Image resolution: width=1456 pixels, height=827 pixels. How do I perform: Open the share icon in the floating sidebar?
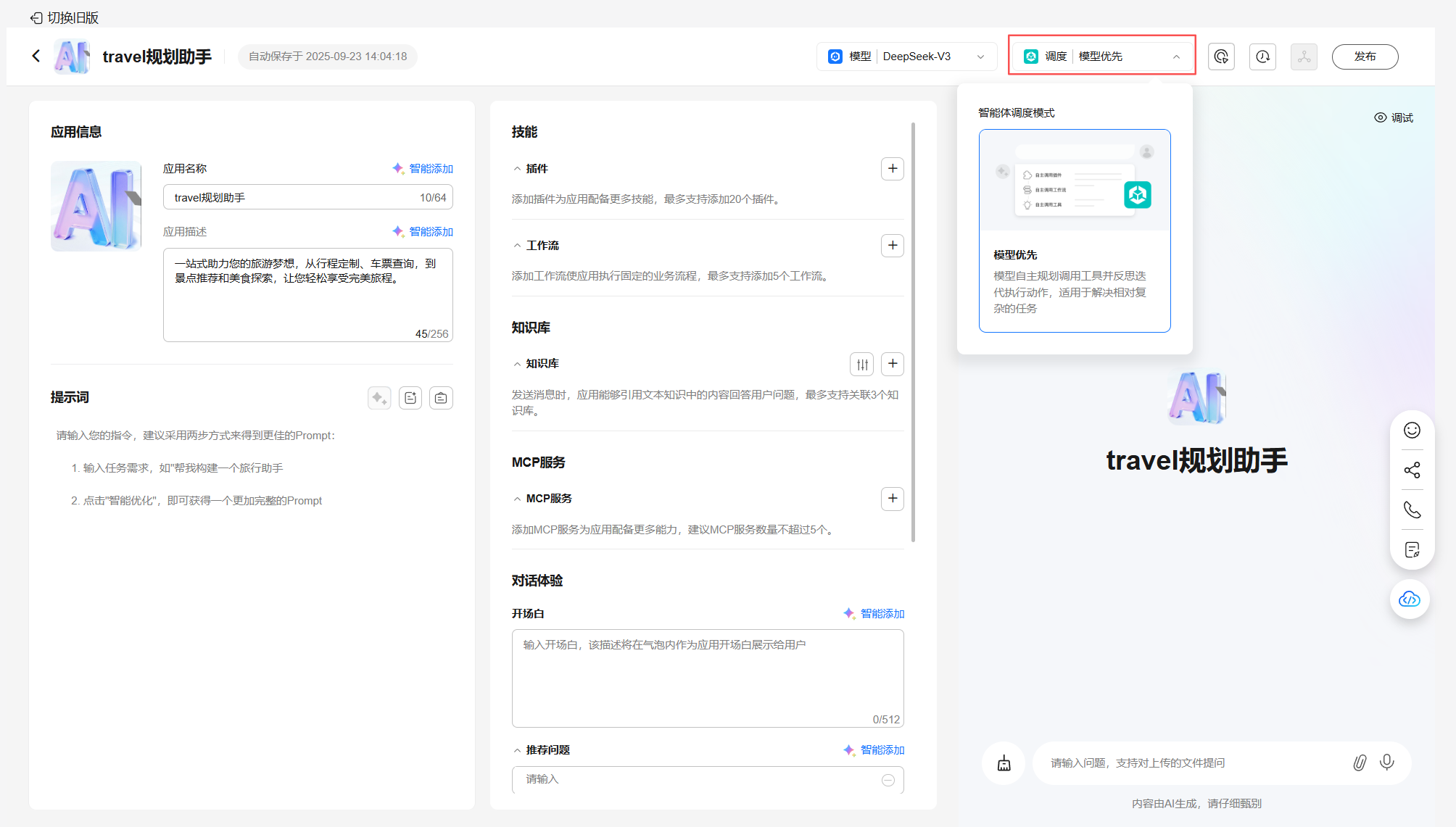click(x=1412, y=470)
